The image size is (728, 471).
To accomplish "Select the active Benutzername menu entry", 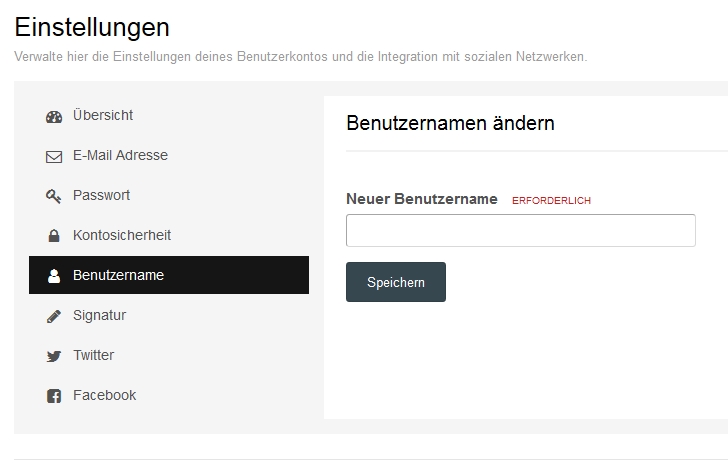I will [x=118, y=275].
